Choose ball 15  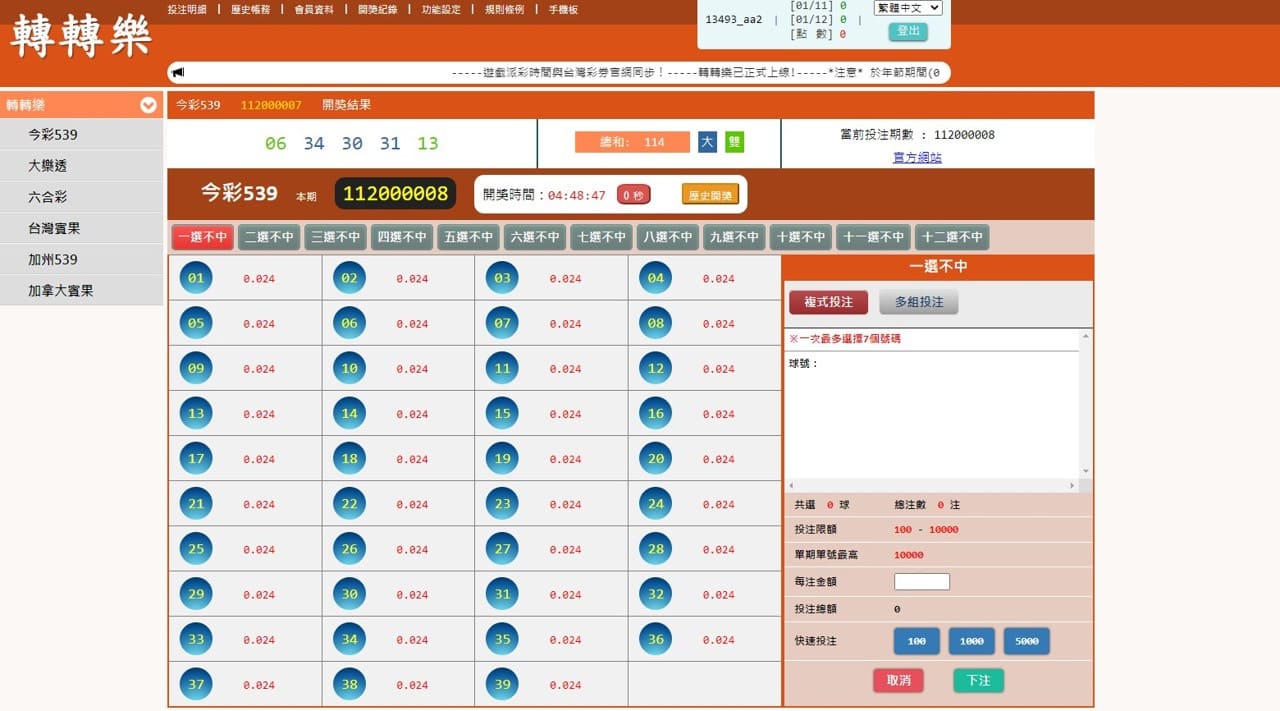pos(502,413)
